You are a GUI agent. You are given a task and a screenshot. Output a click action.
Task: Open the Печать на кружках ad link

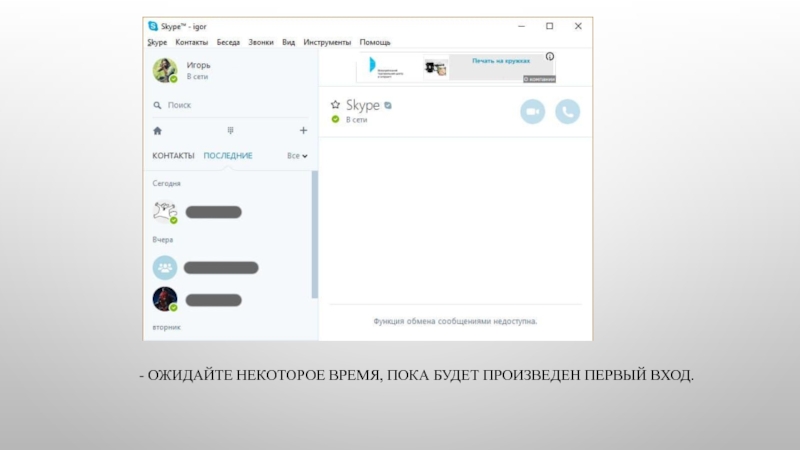[501, 61]
